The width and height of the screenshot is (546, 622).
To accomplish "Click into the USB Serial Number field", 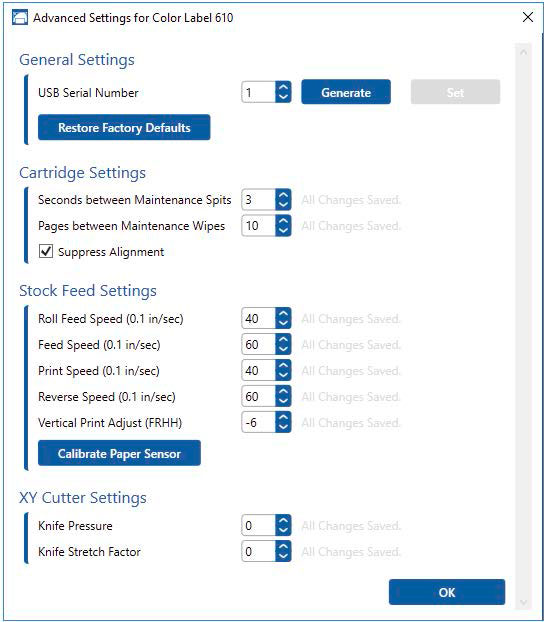I will coord(258,92).
